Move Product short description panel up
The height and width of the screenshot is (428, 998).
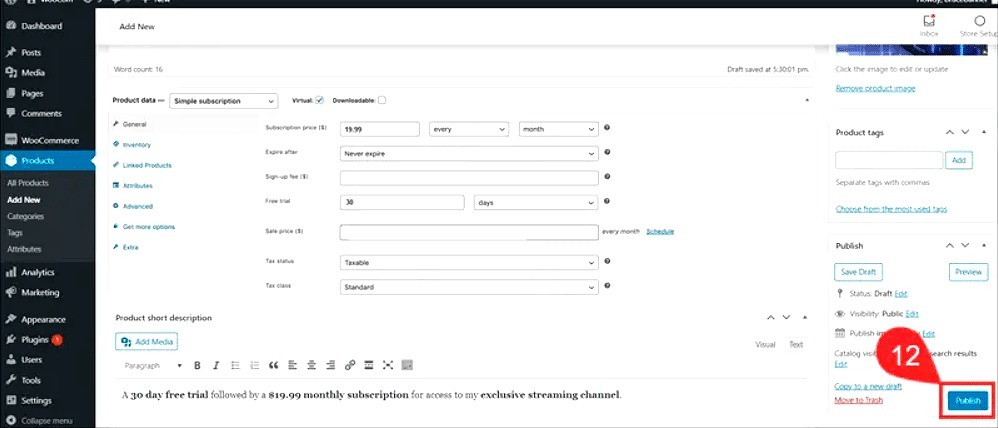pos(771,317)
